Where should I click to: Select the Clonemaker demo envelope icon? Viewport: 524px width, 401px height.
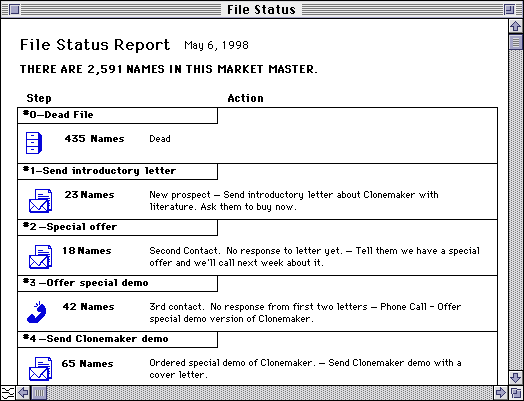[40, 369]
